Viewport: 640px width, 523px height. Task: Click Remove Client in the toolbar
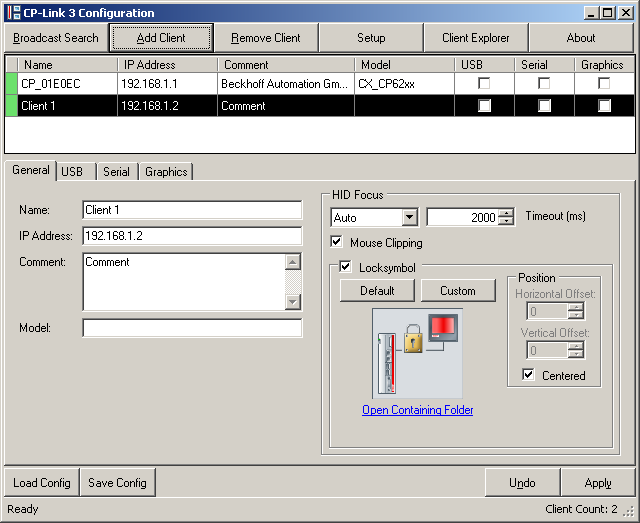(266, 38)
